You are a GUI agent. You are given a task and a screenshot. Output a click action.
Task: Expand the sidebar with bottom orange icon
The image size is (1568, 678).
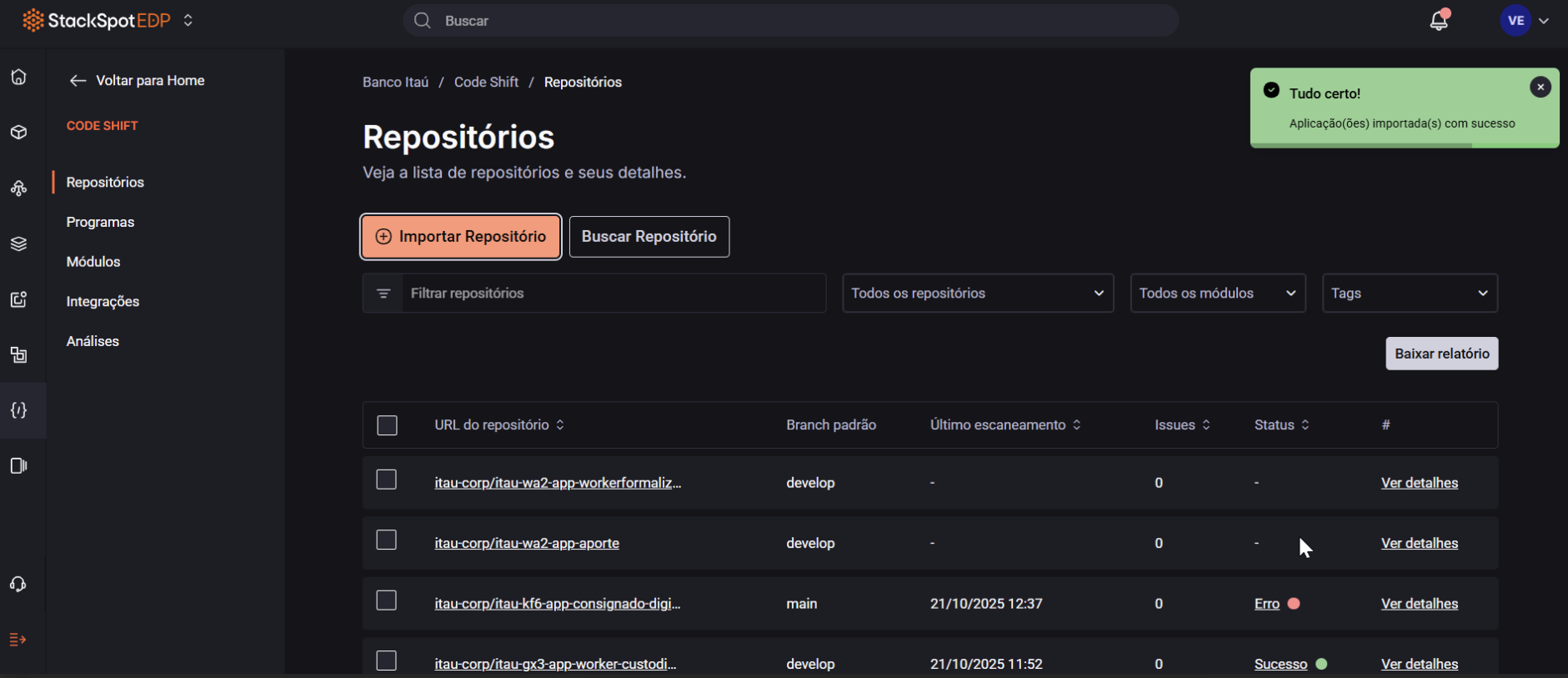pos(18,640)
